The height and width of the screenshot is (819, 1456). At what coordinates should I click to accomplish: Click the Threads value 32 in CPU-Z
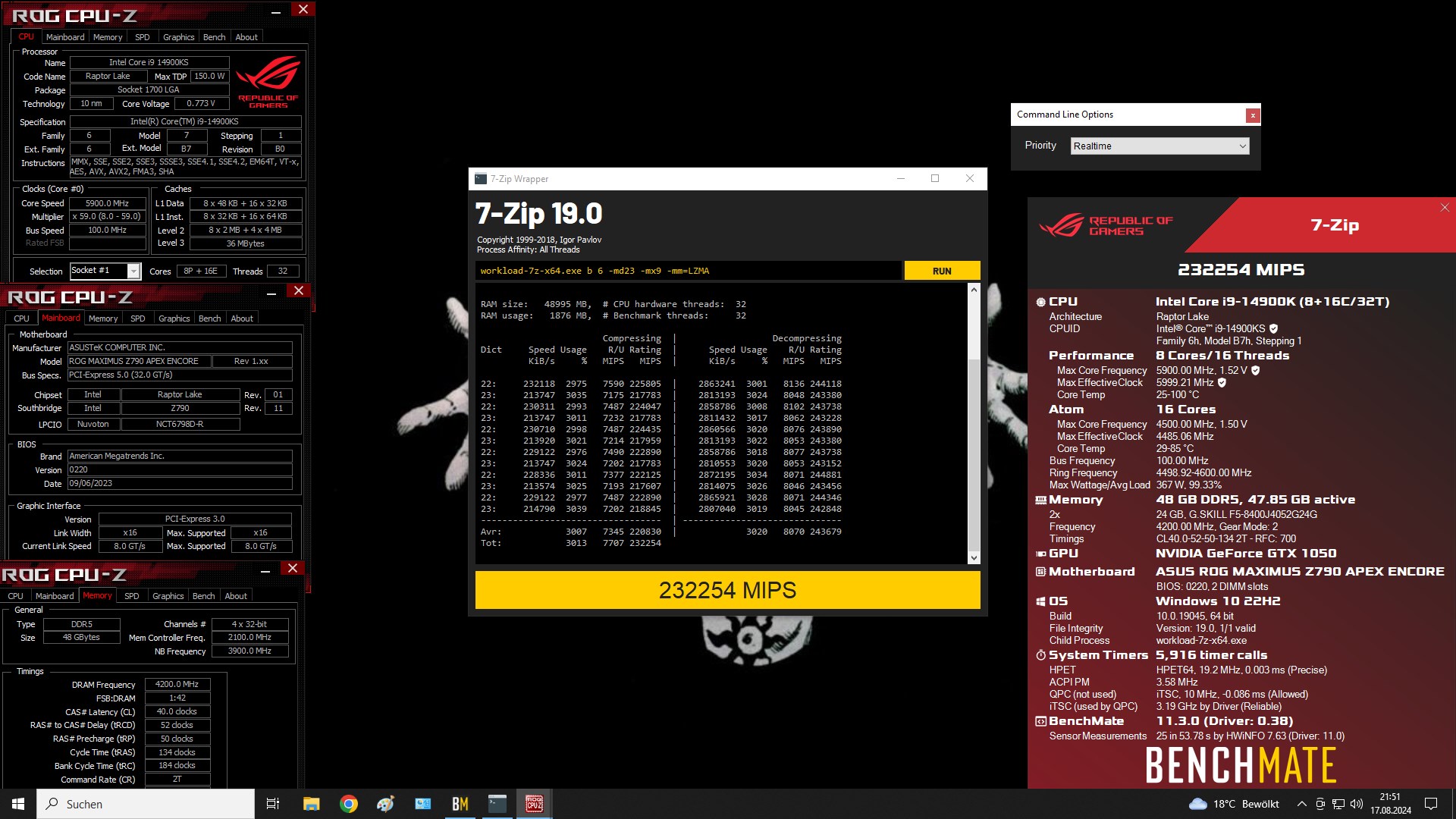[283, 271]
